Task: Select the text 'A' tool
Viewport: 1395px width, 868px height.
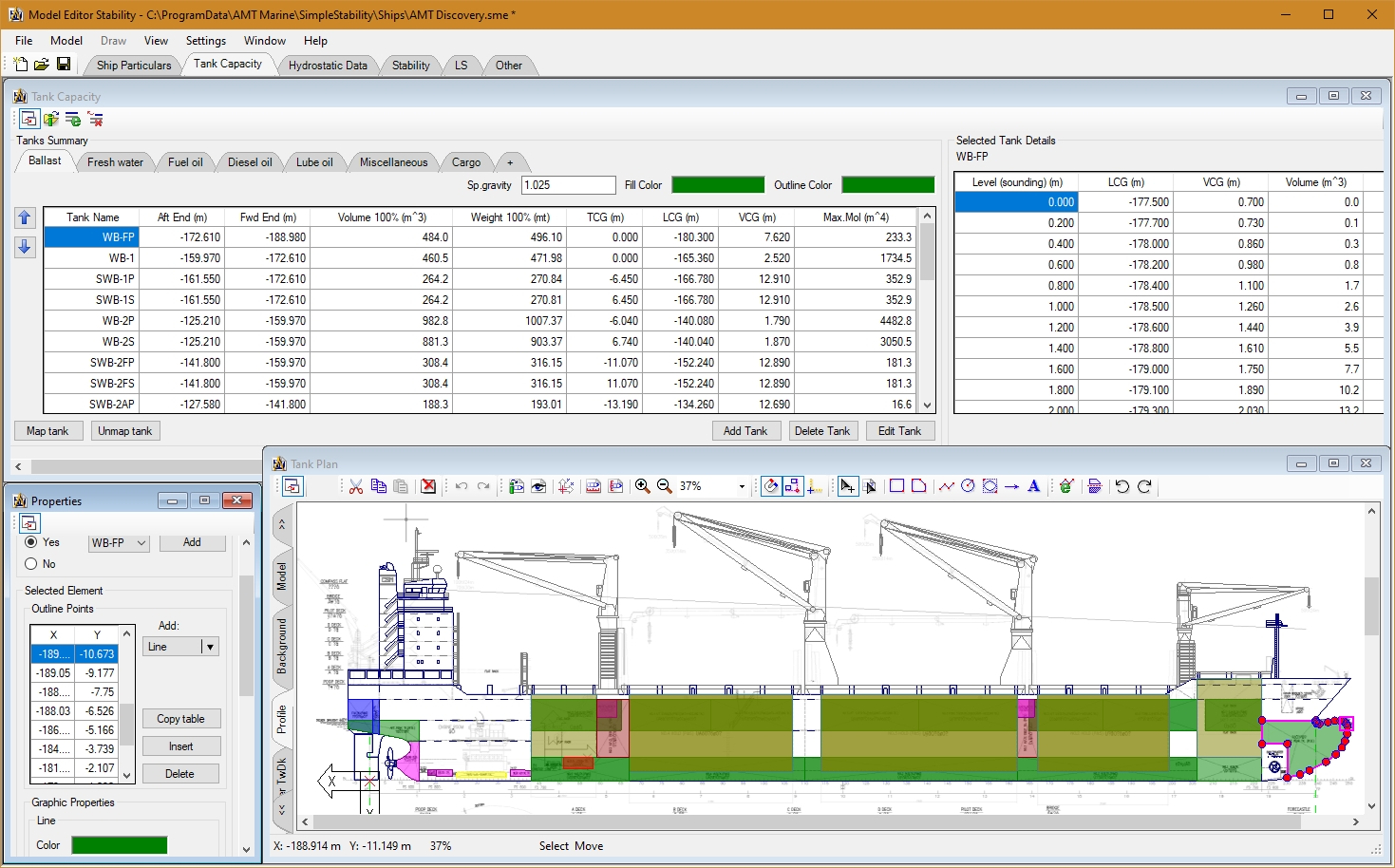Action: click(x=1034, y=486)
